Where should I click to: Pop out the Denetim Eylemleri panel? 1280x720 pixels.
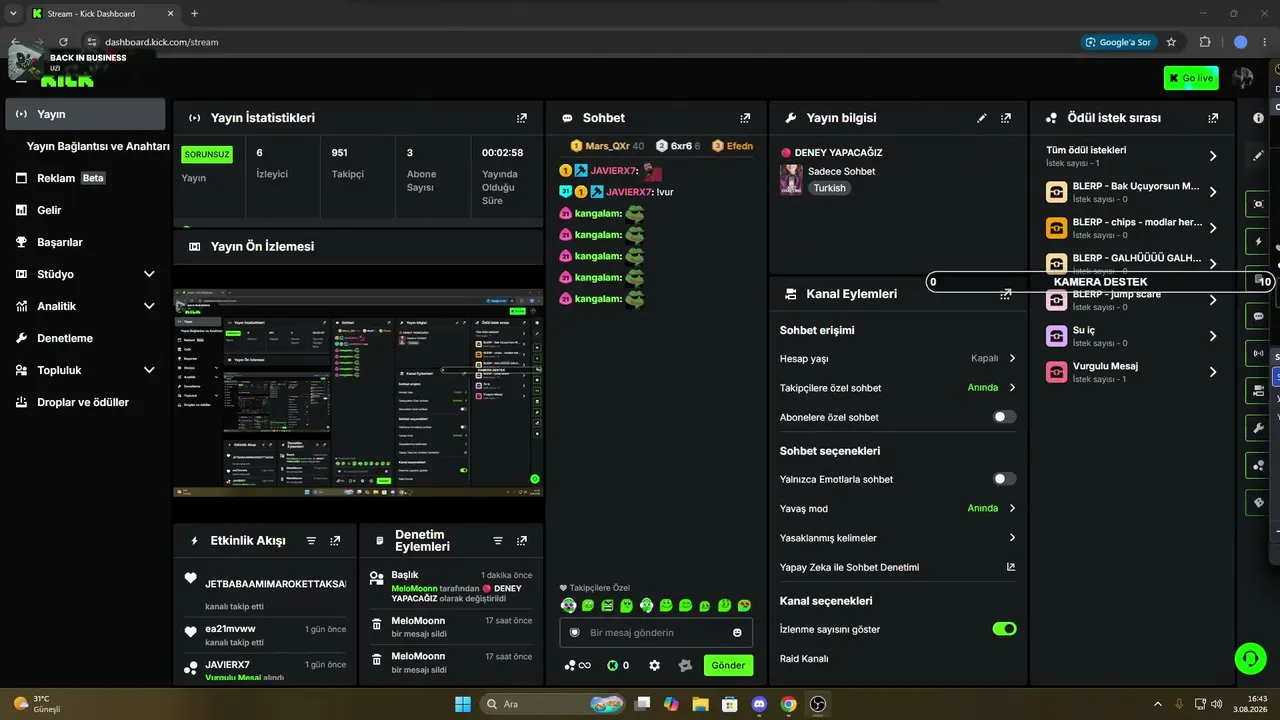coord(522,541)
